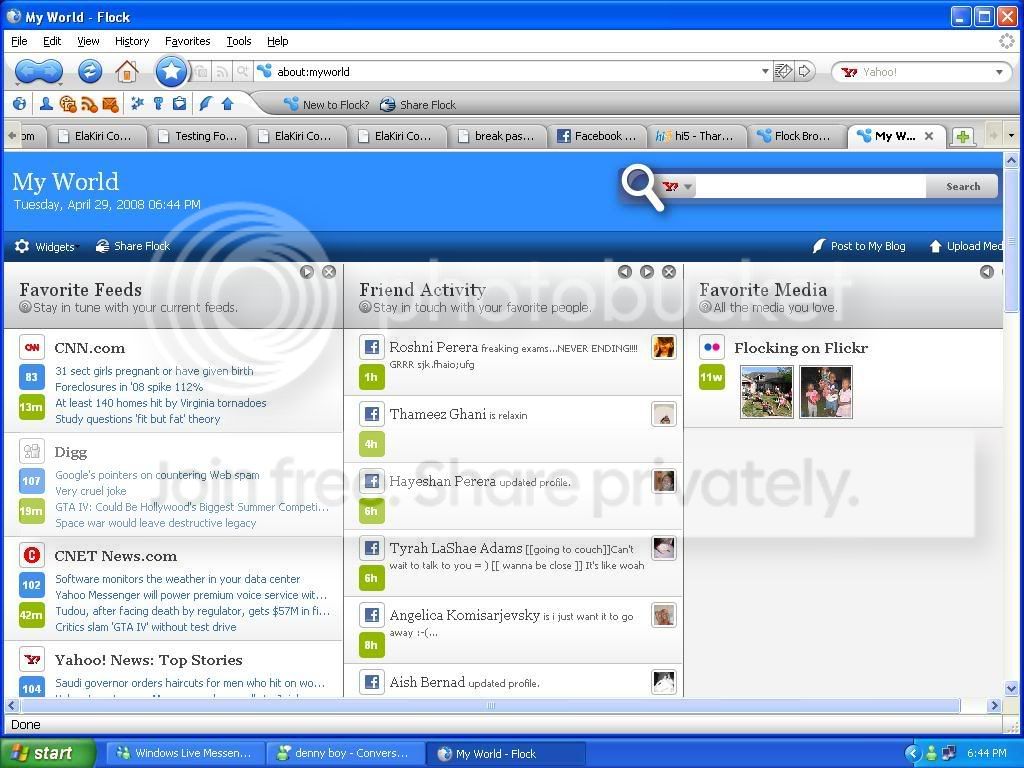Open the list all tabs dropdown
The image size is (1024, 768).
coord(1012,136)
